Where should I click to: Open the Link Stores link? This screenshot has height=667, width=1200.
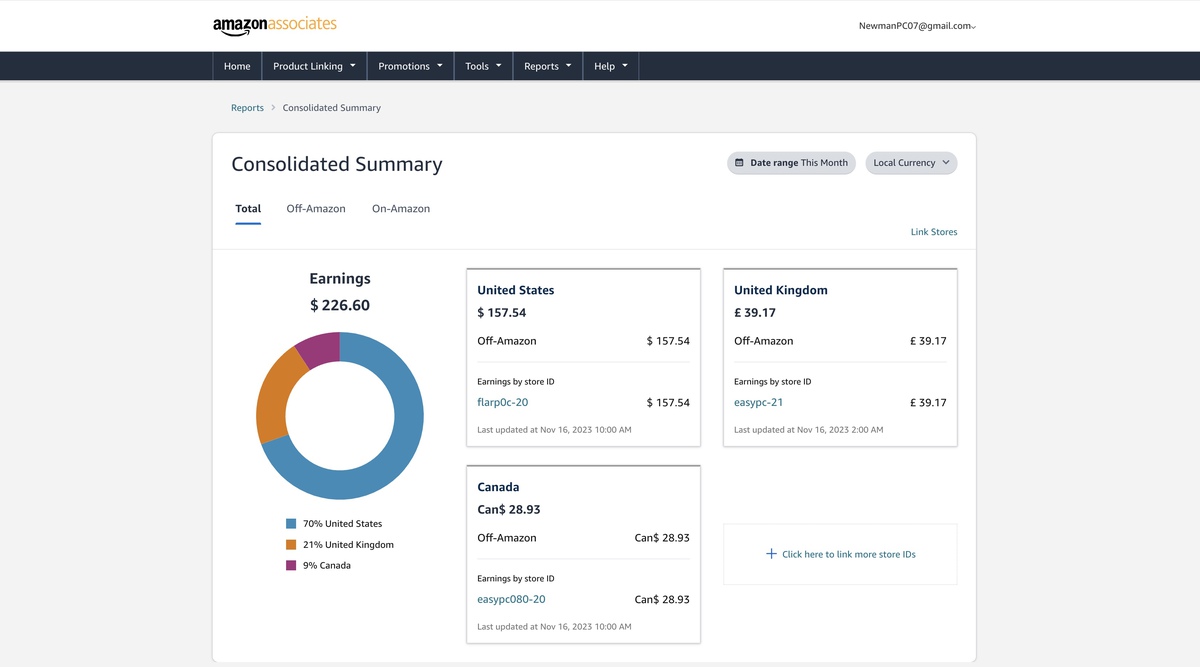point(934,232)
